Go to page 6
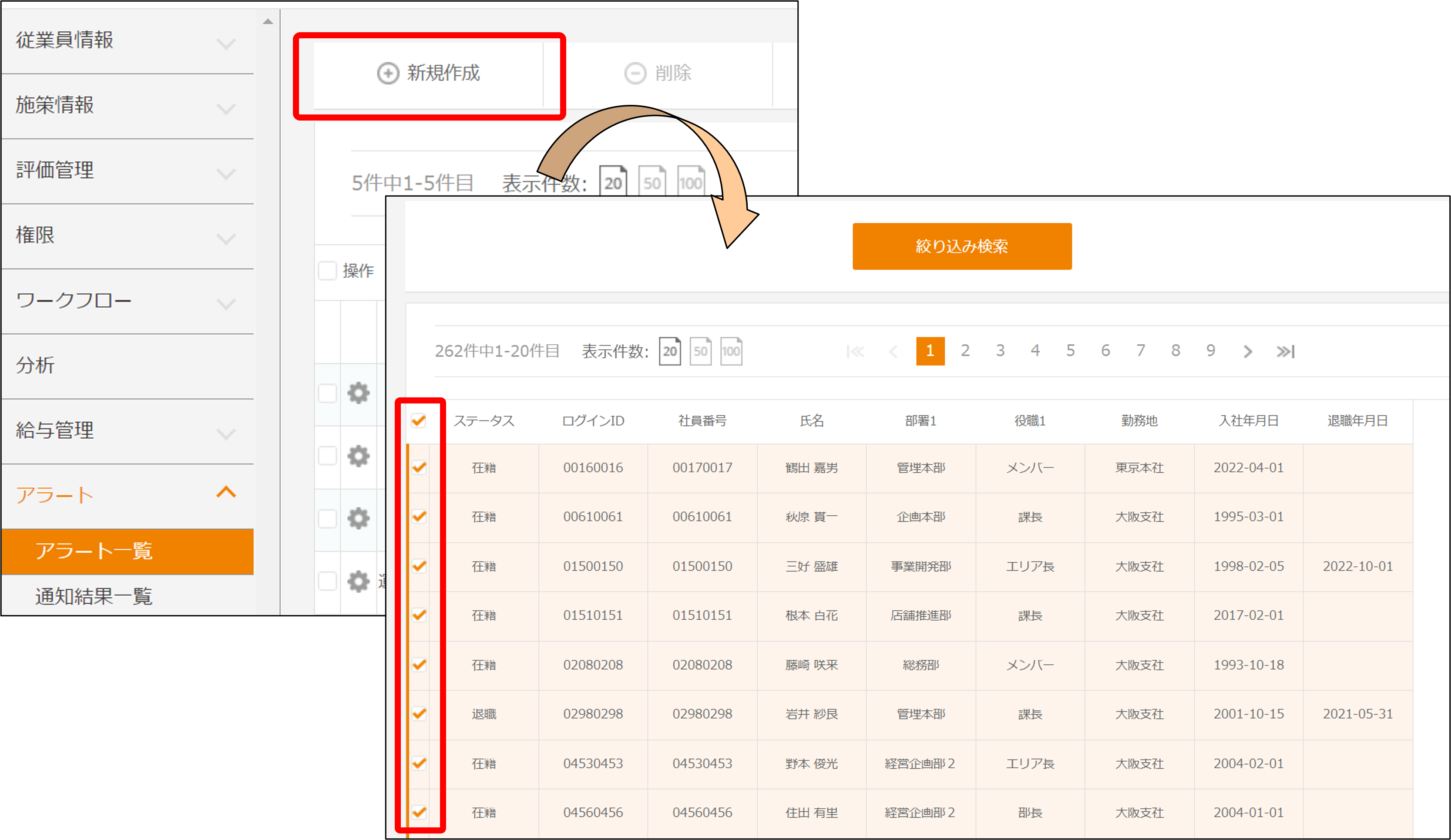Screen dimensions: 1451x840 click(x=1105, y=351)
